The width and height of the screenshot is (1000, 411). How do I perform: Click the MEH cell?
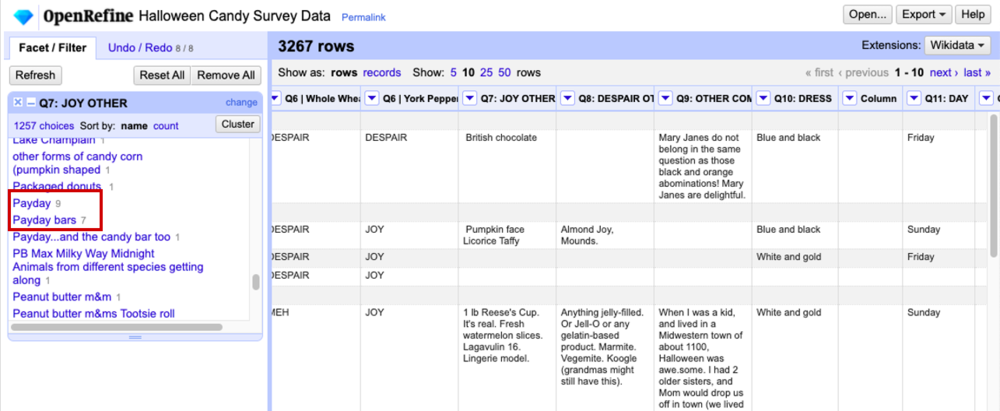click(x=314, y=358)
